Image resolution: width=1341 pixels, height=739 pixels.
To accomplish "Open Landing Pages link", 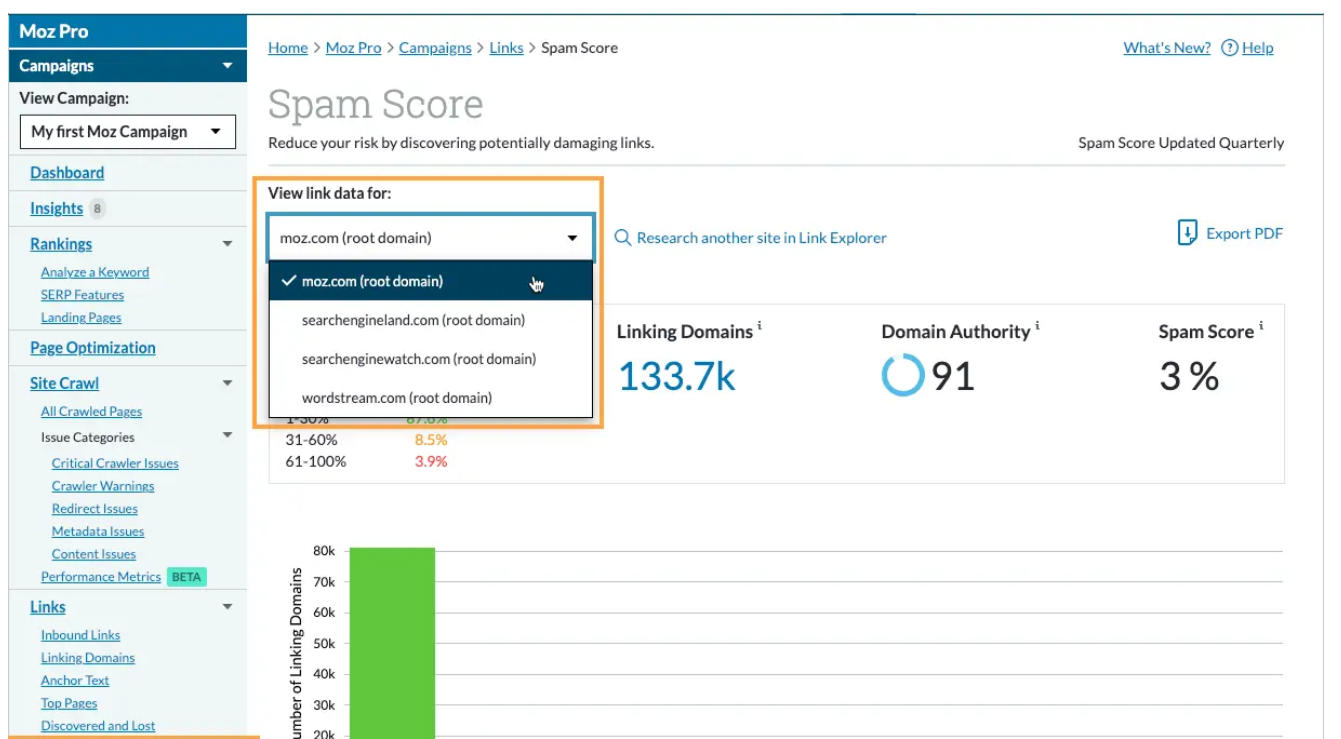I will pyautogui.click(x=81, y=318).
